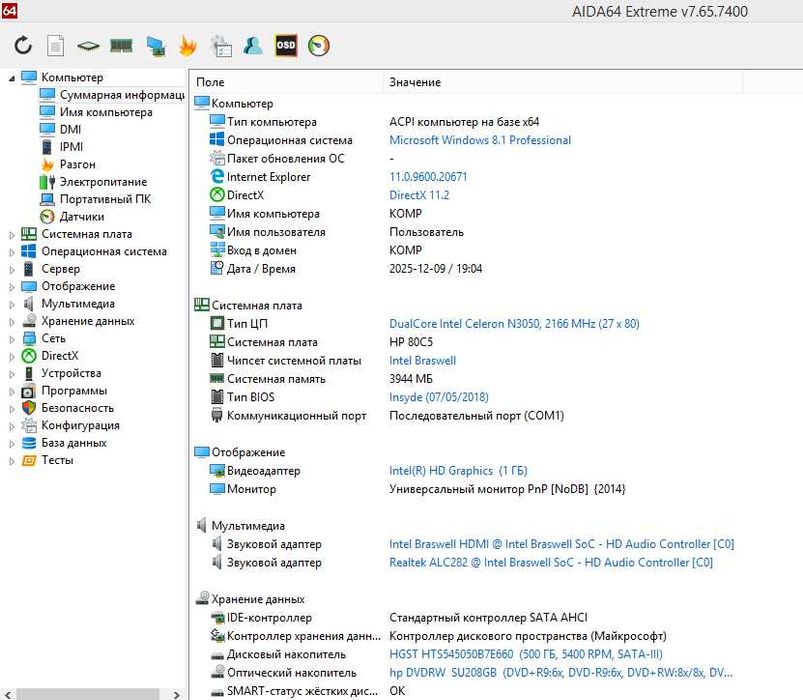Click the AIDA64 red 64 logo
Viewport: 803px width, 700px height.
point(9,10)
